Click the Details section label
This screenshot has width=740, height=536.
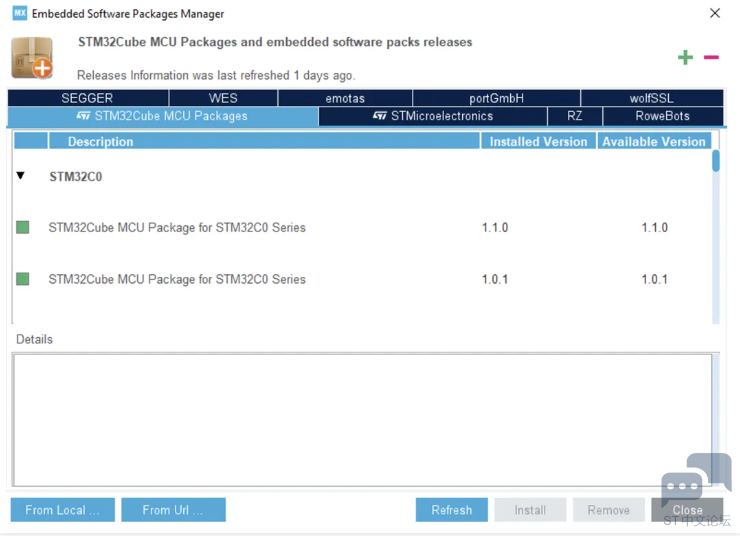pyautogui.click(x=34, y=339)
